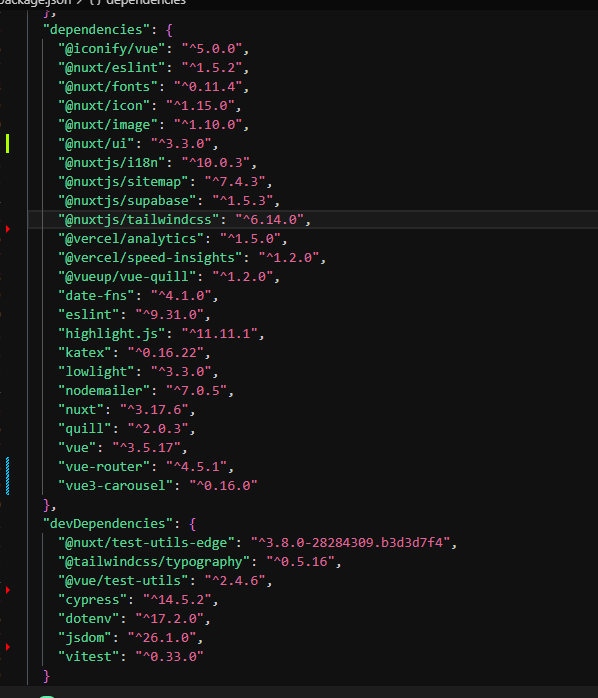Screen dimensions: 598x698
Task: Click the "vue3-carousel" key
Action: pos(116,486)
